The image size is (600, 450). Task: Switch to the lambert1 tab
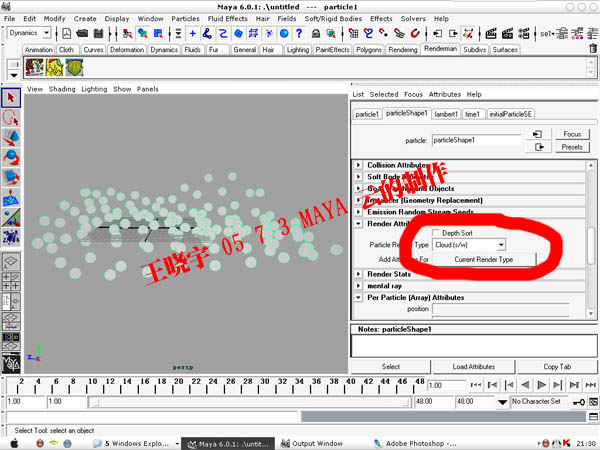pos(446,114)
